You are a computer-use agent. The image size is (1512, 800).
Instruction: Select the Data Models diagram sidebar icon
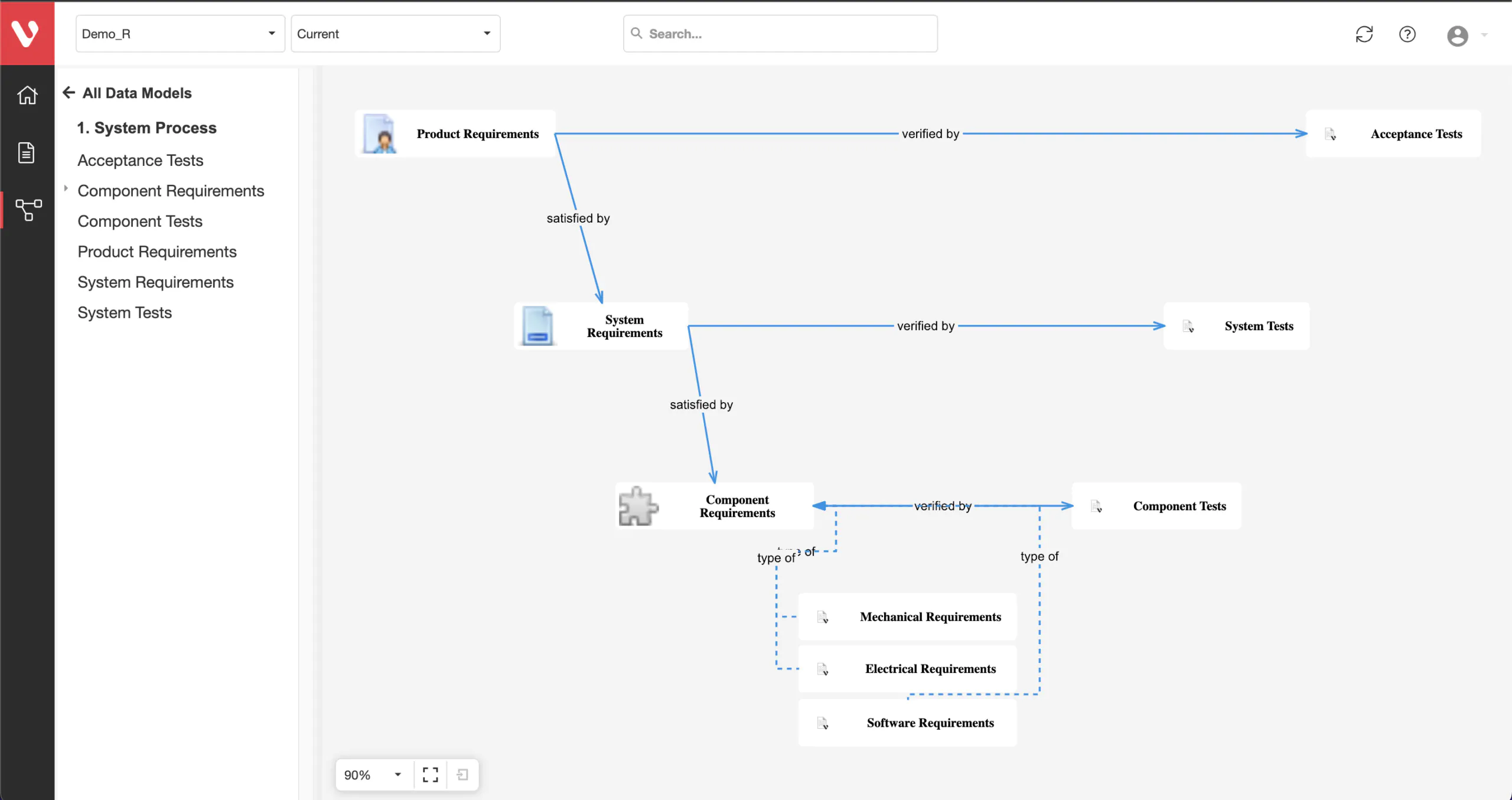coord(28,210)
